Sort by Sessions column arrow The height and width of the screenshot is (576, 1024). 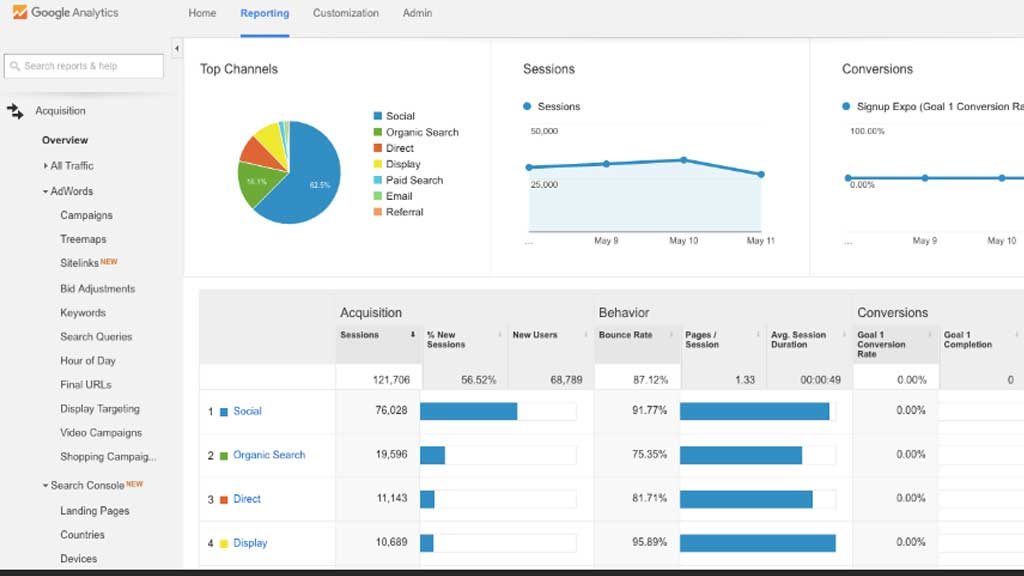coord(412,335)
